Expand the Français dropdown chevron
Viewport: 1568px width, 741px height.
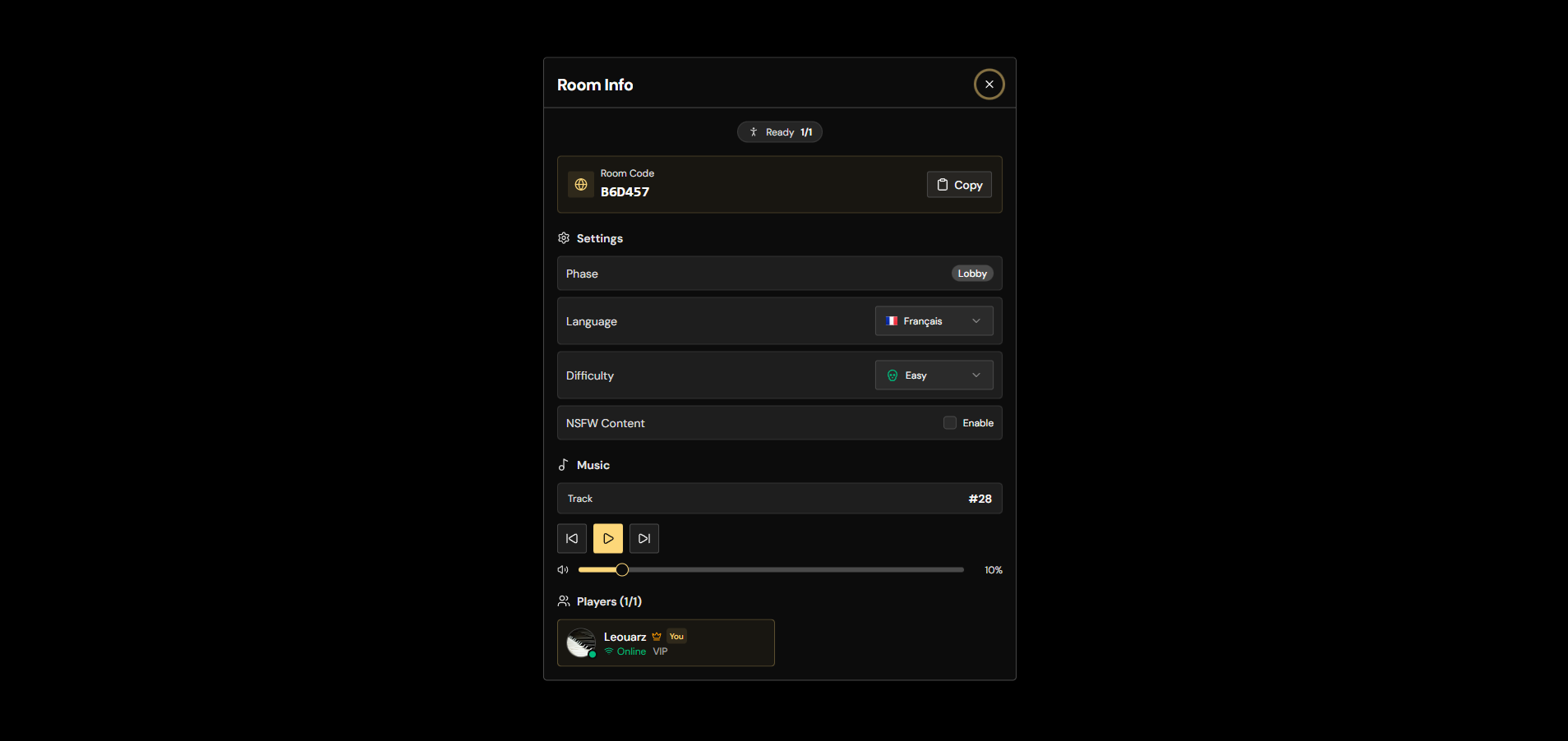[x=975, y=320]
